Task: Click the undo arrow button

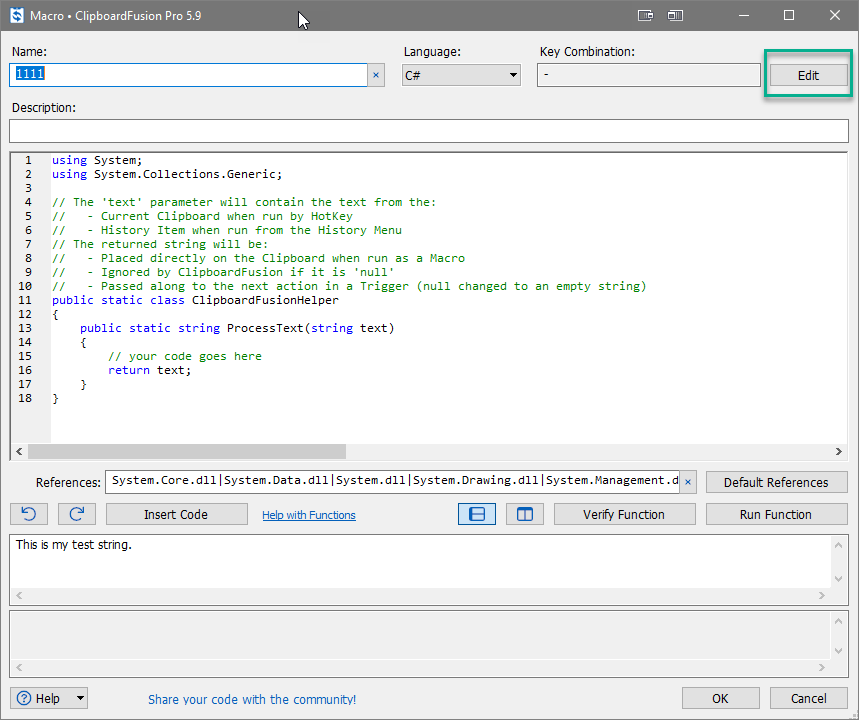Action: pos(29,514)
